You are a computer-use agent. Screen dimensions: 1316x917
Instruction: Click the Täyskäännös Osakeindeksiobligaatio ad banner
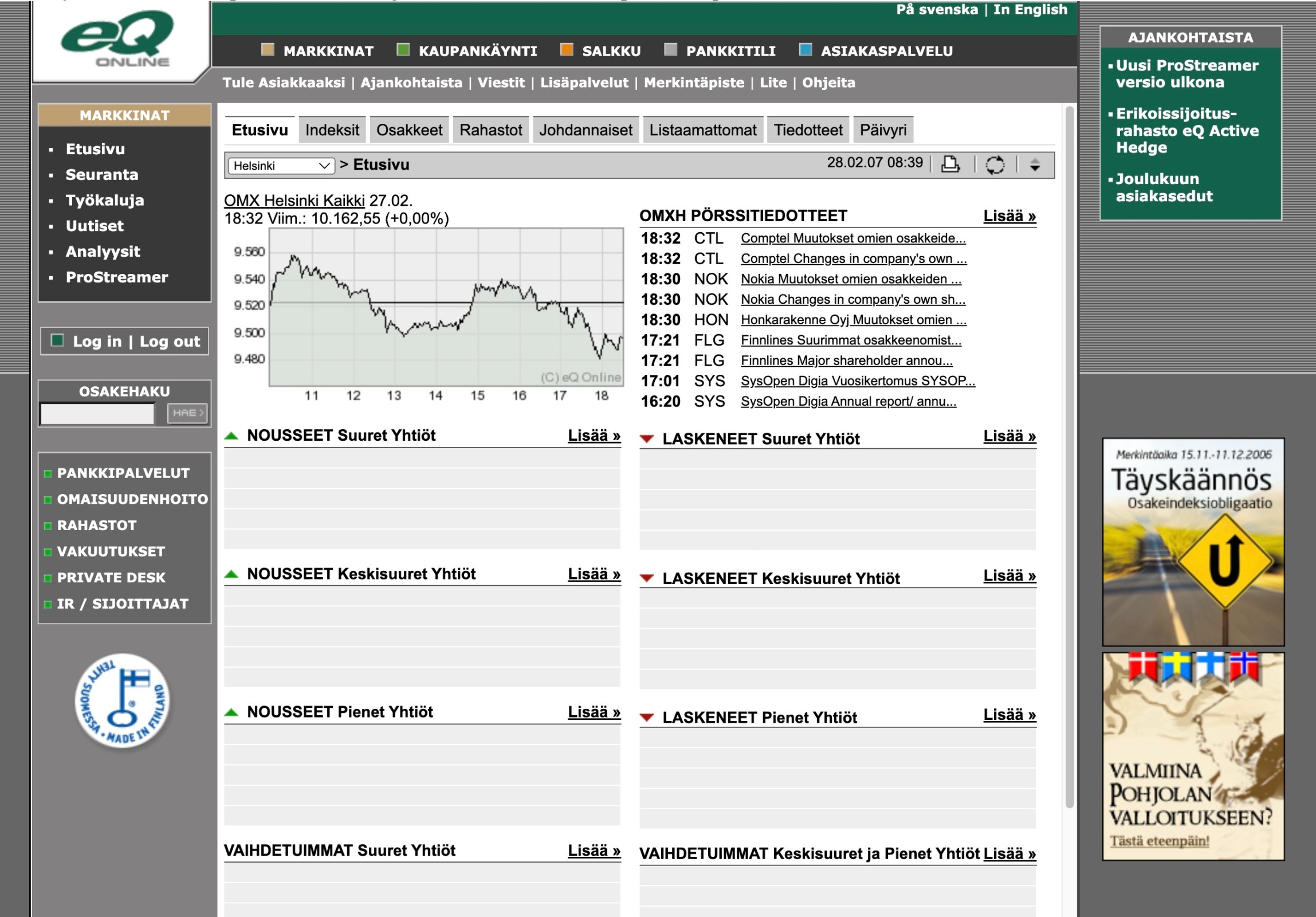pyautogui.click(x=1193, y=542)
